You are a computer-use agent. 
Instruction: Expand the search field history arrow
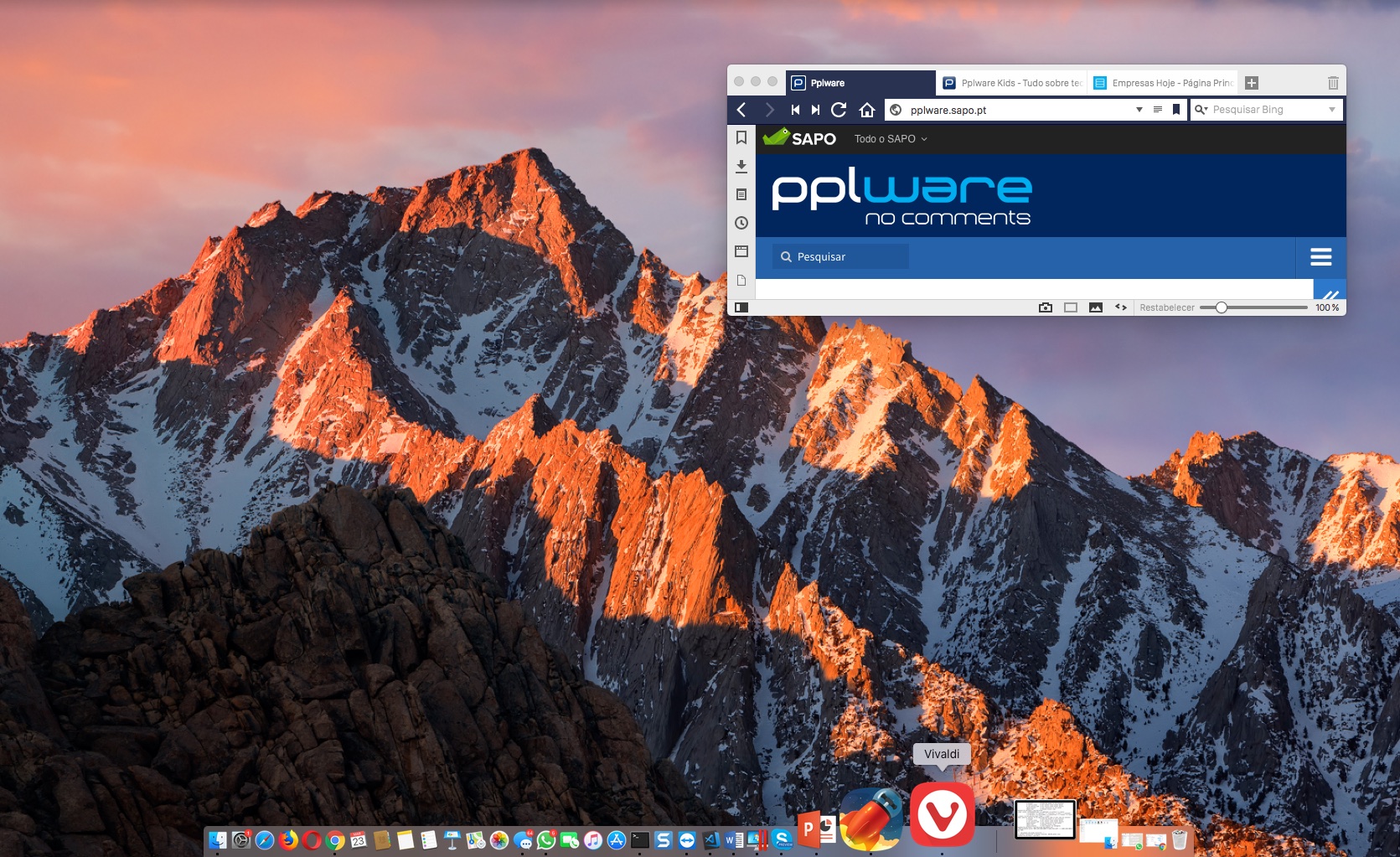coord(1332,110)
